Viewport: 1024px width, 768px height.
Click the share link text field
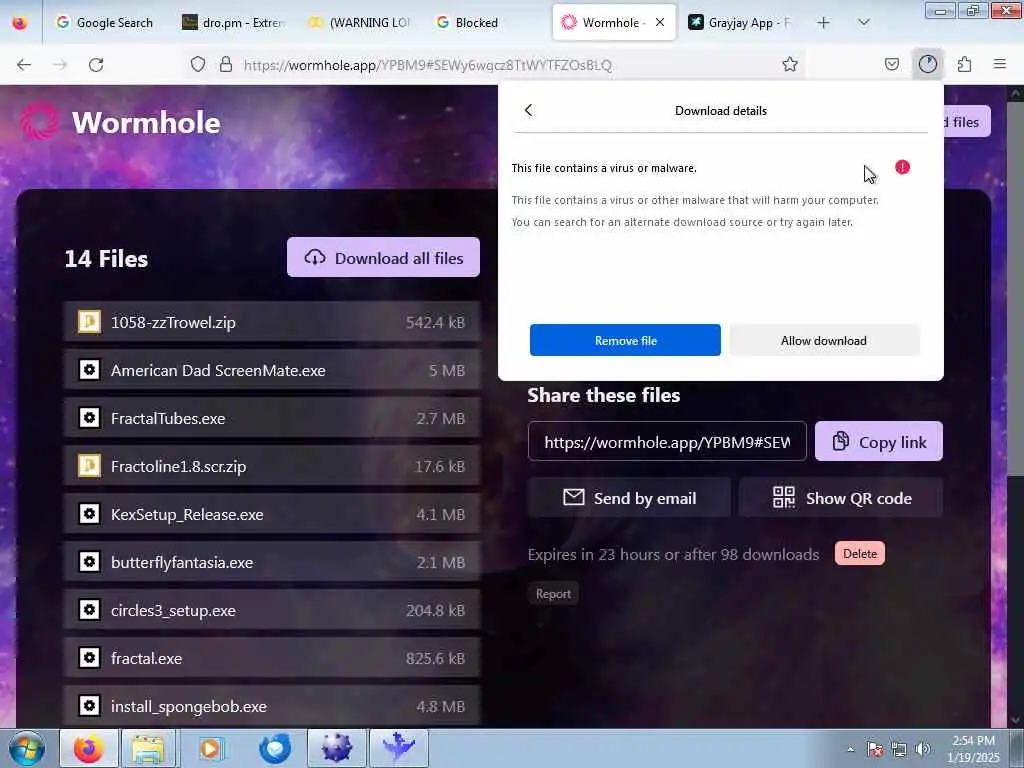point(667,442)
